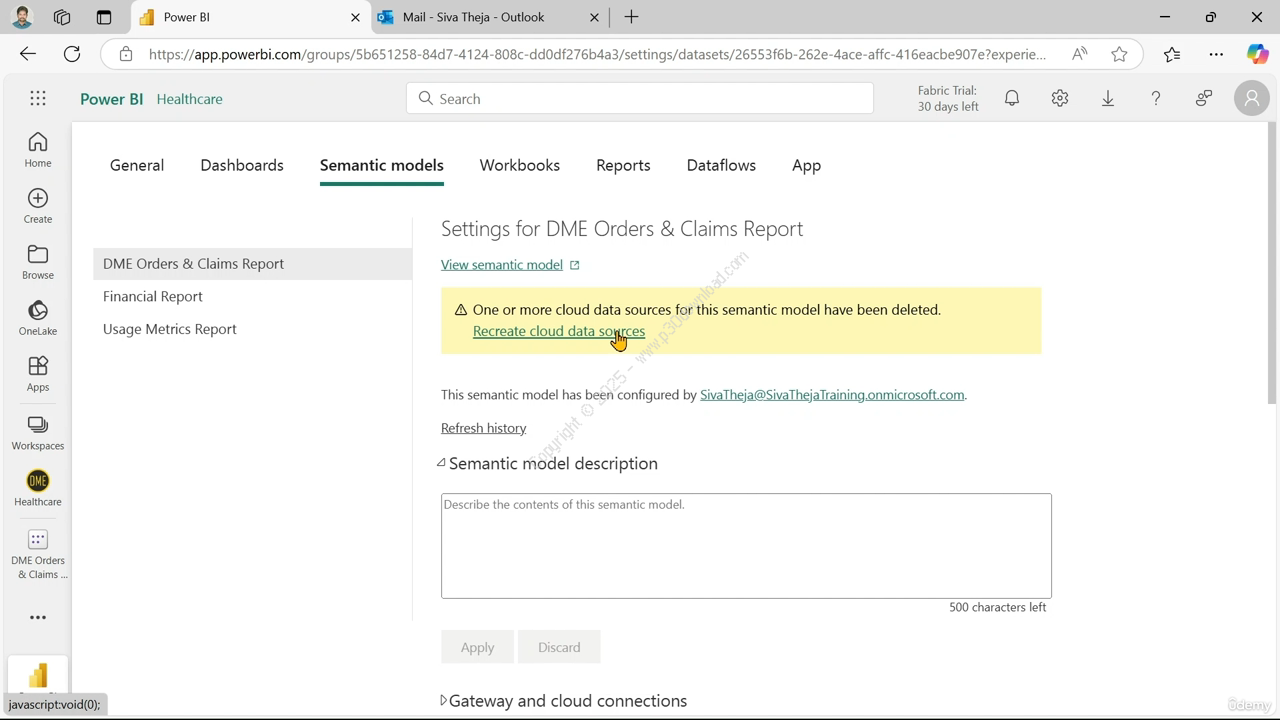Open Home in left navigation
1280x720 pixels.
click(x=38, y=149)
